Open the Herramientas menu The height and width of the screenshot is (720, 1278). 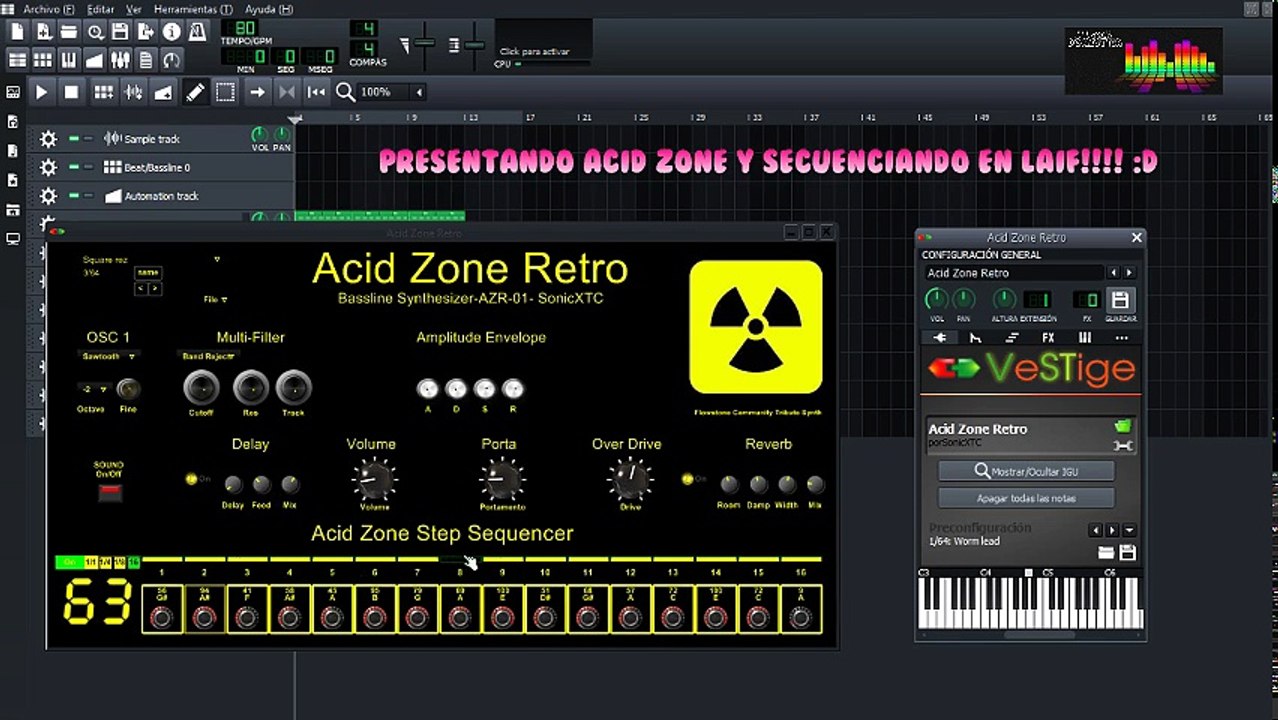193,9
